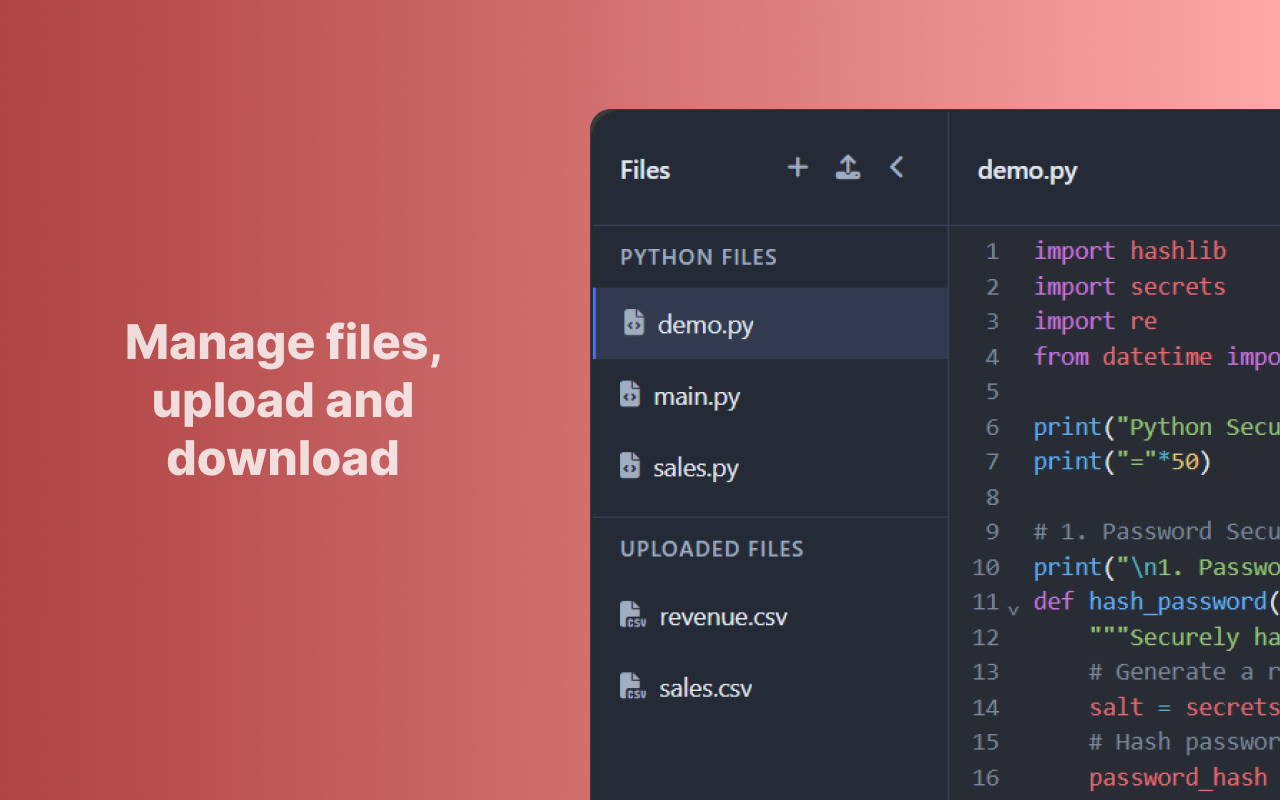
Task: Open the sales.py file
Action: tap(697, 467)
